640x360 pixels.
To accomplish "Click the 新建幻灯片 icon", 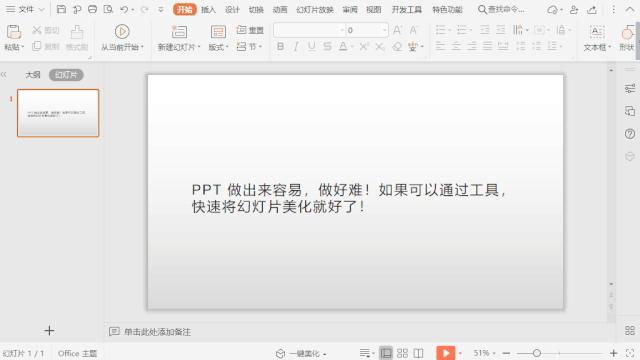I will tap(179, 31).
